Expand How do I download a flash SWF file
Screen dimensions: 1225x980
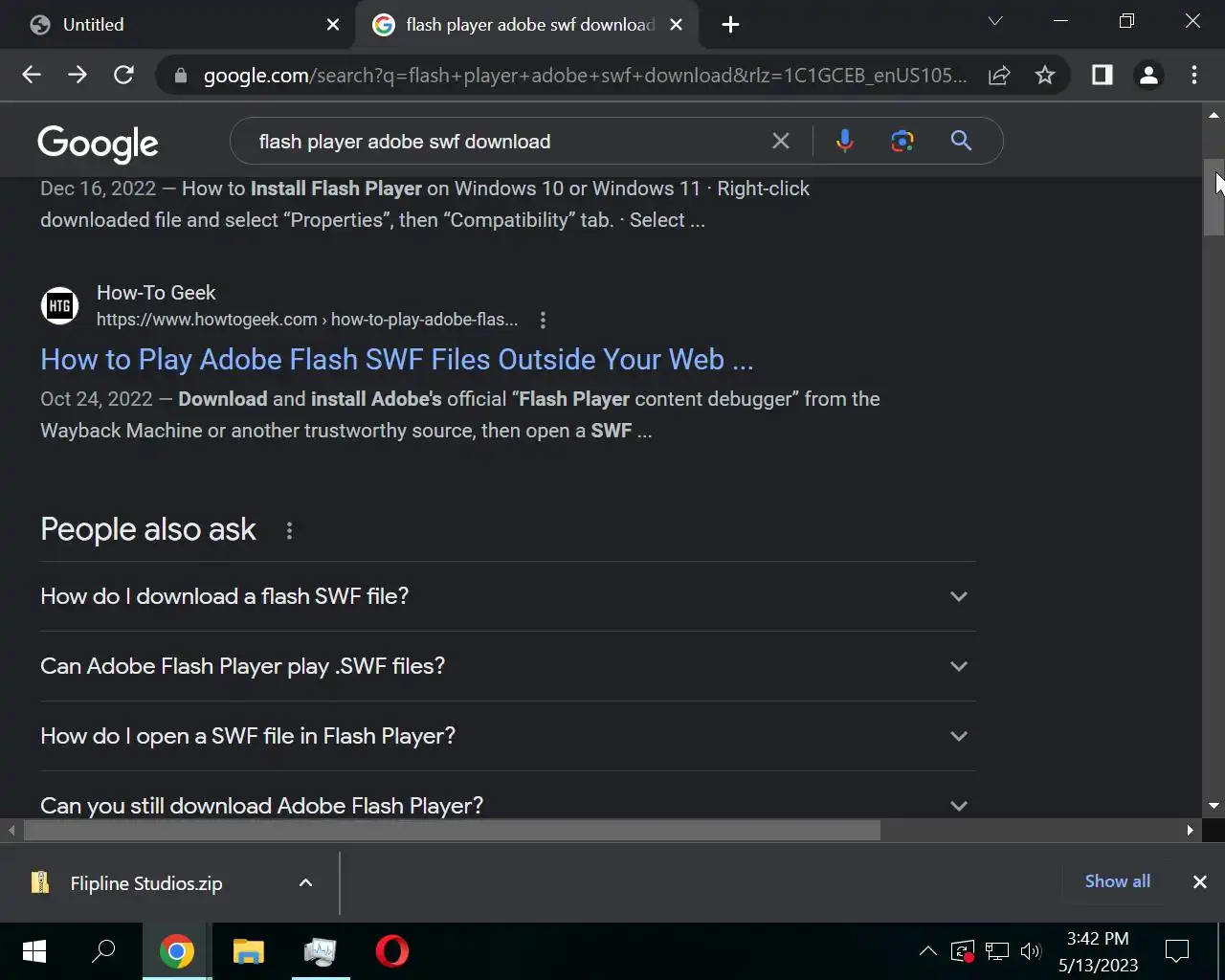[507, 596]
